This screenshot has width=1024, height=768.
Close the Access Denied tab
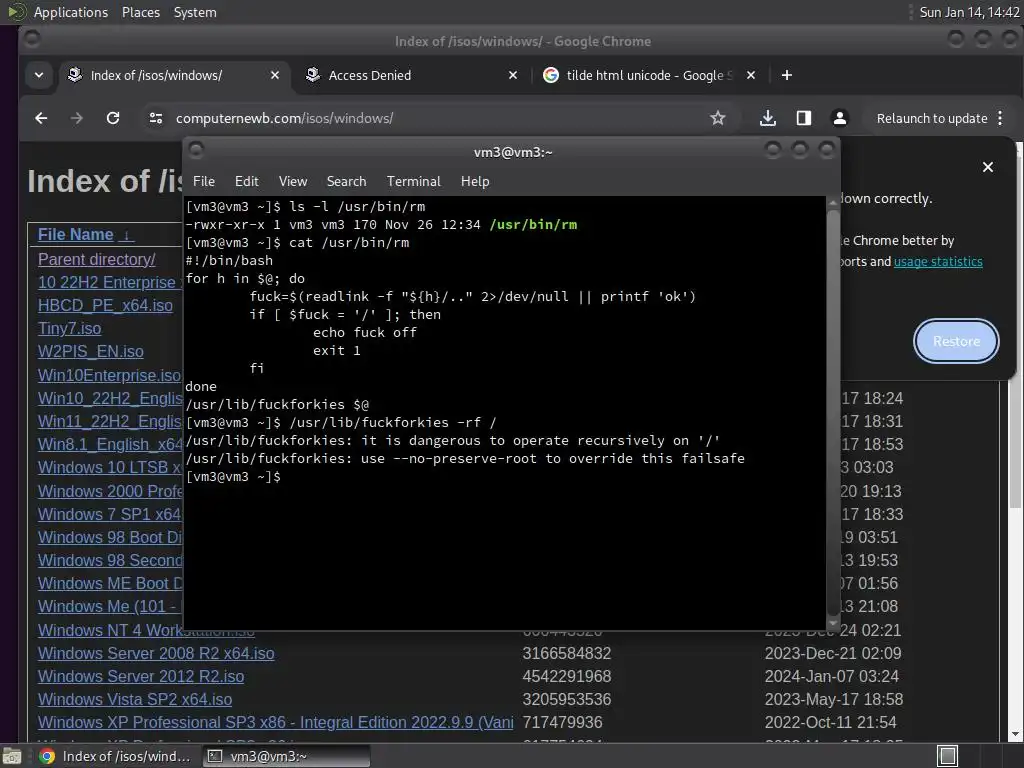click(x=513, y=75)
